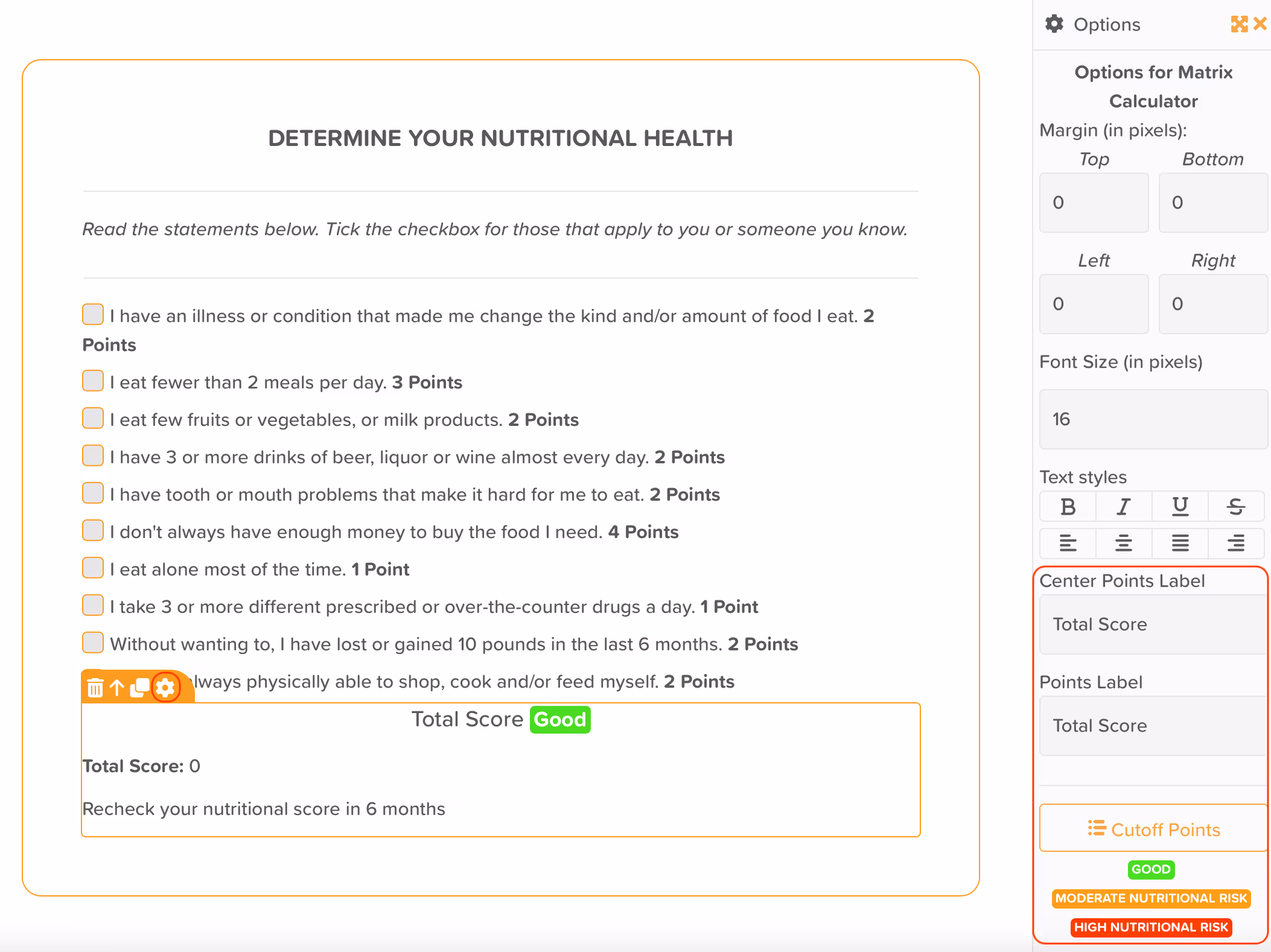
Task: Click the Options gear icon in panel header
Action: click(x=1054, y=24)
